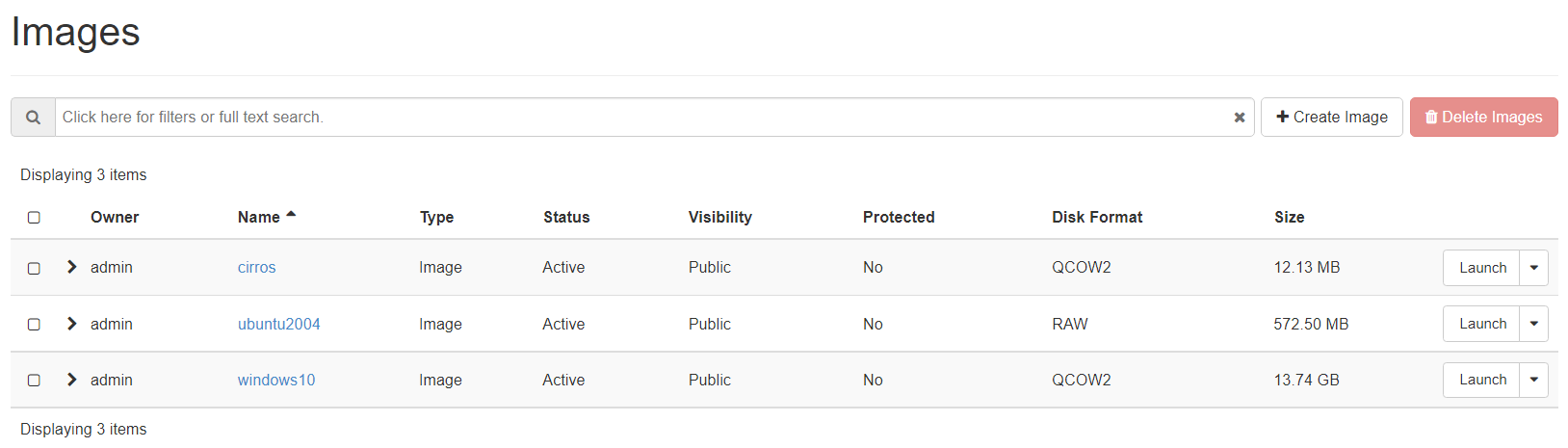Open the windows10 actions dropdown arrow
1568x448 pixels.
point(1533,380)
